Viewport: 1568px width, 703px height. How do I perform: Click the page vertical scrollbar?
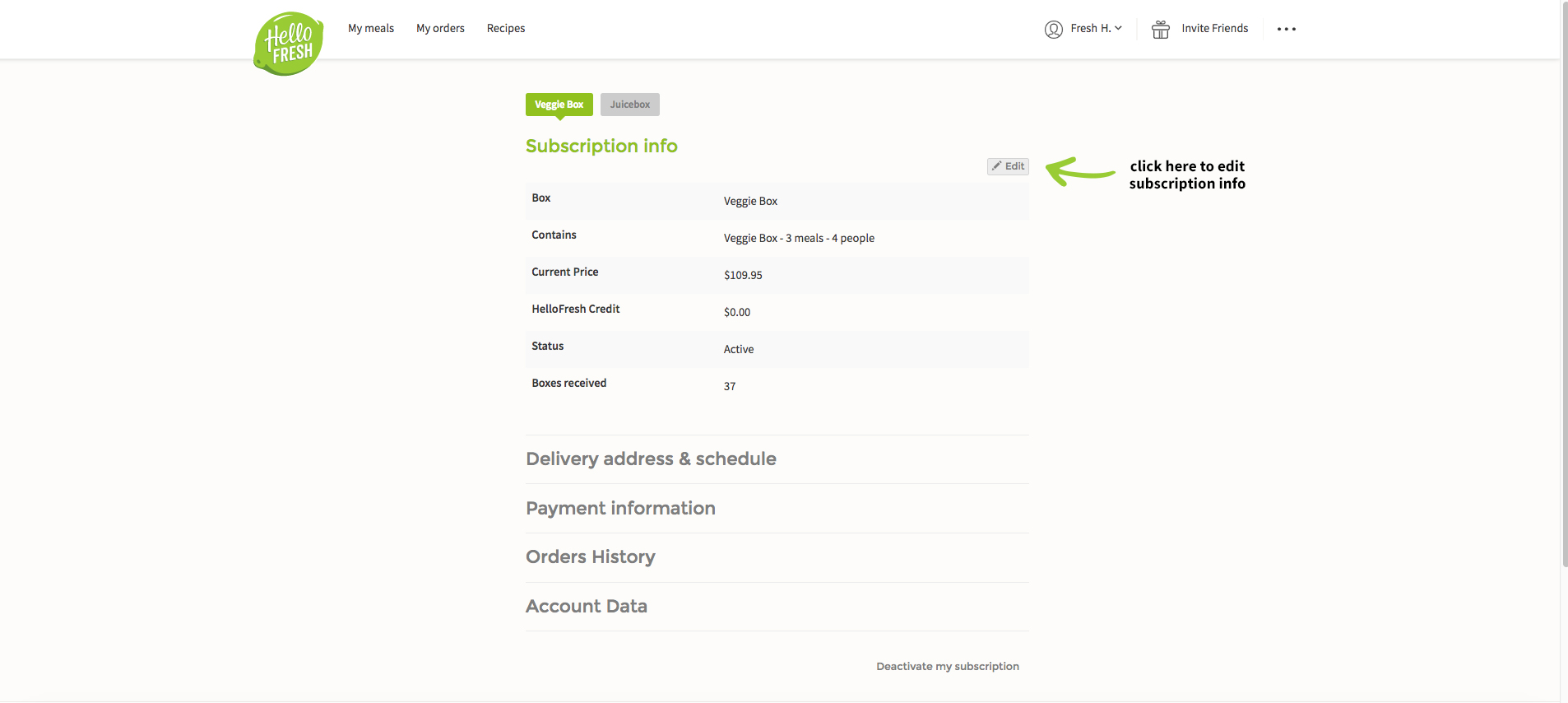click(1564, 284)
